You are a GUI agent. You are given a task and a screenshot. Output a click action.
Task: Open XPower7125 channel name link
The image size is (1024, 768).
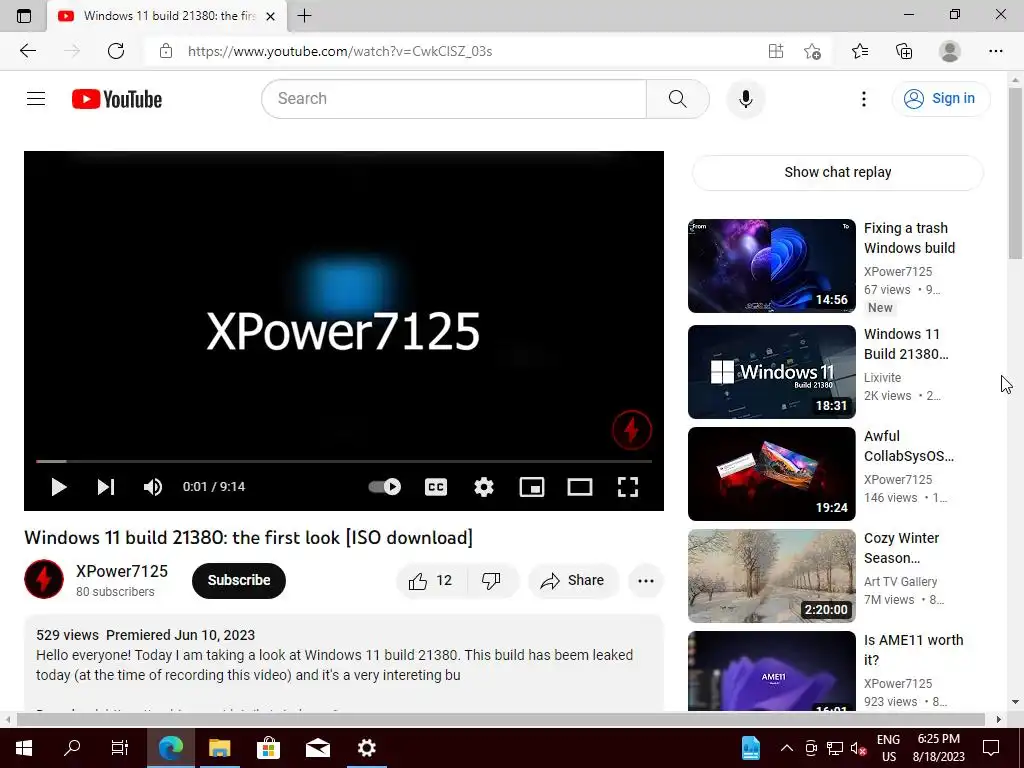pyautogui.click(x=122, y=571)
